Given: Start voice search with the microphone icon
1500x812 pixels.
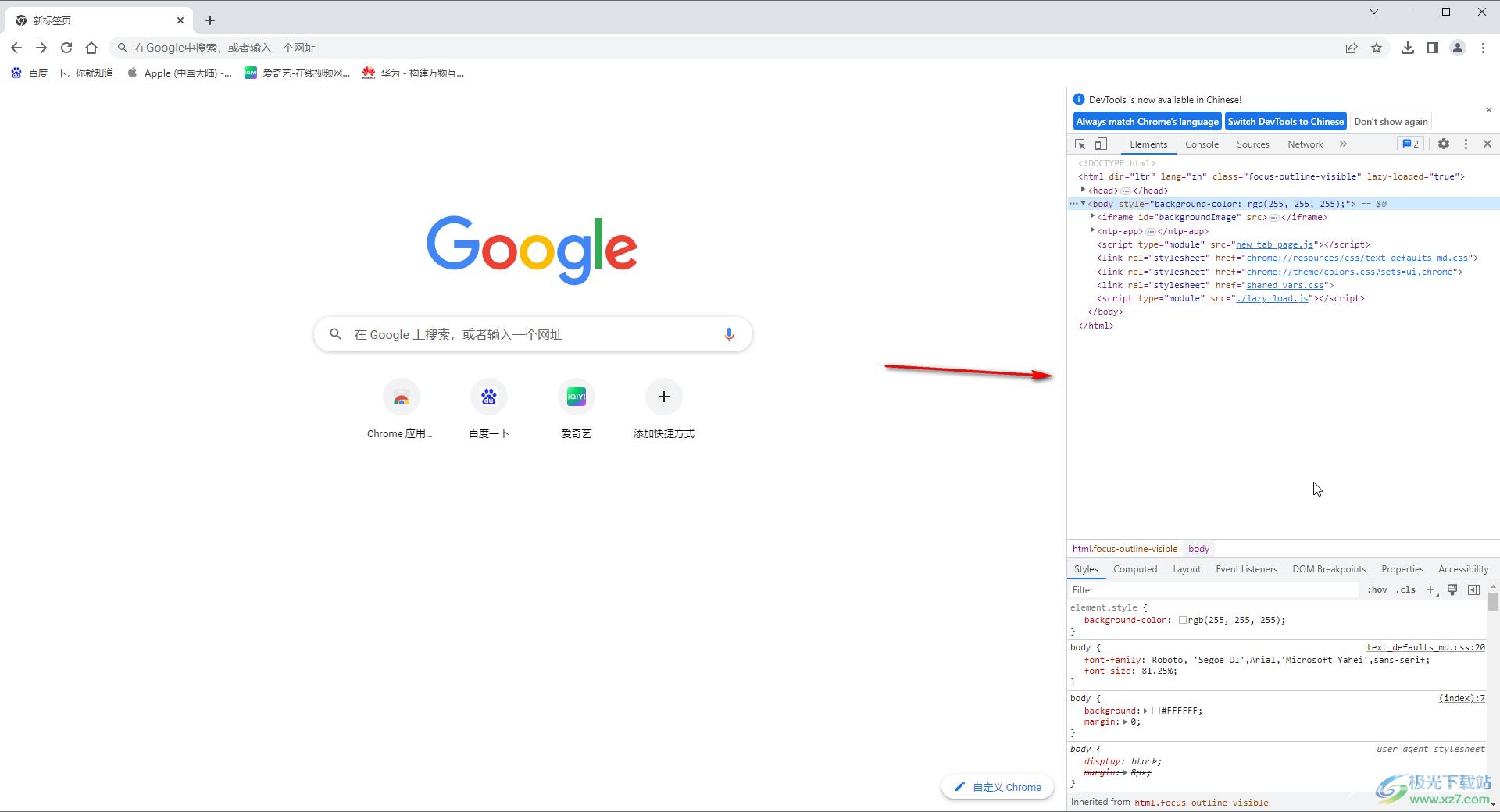Looking at the screenshot, I should pyautogui.click(x=729, y=334).
